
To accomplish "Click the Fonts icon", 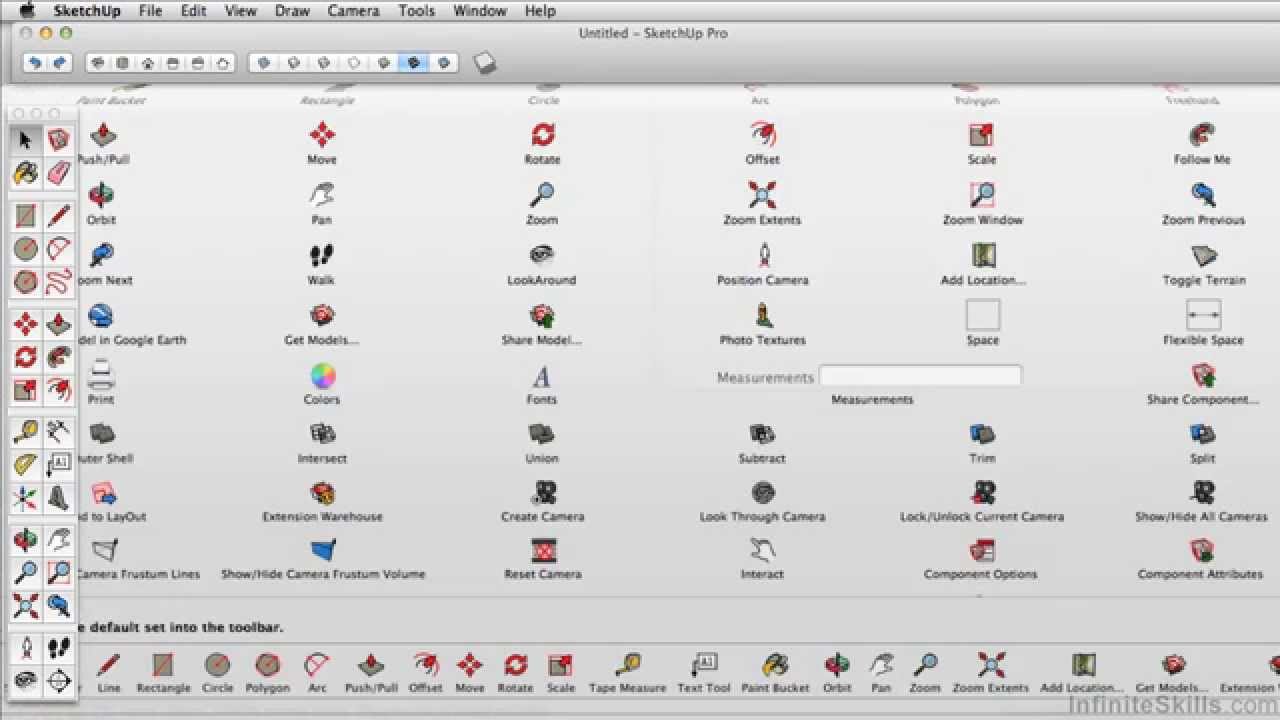I will click(x=542, y=376).
